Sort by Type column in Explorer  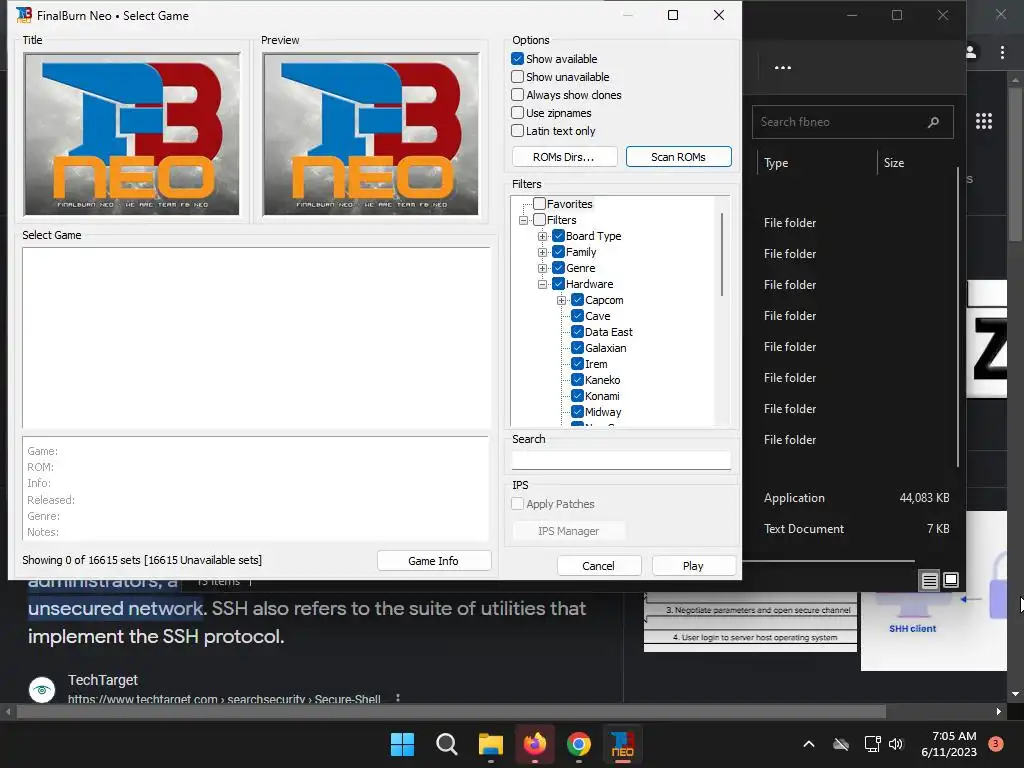776,163
